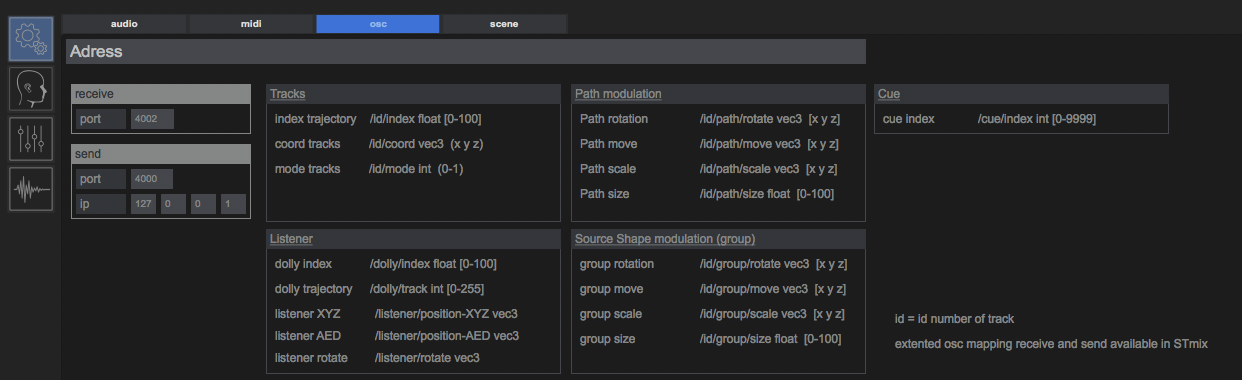The height and width of the screenshot is (380, 1242).
Task: Click the second ip octet field
Action: point(173,204)
